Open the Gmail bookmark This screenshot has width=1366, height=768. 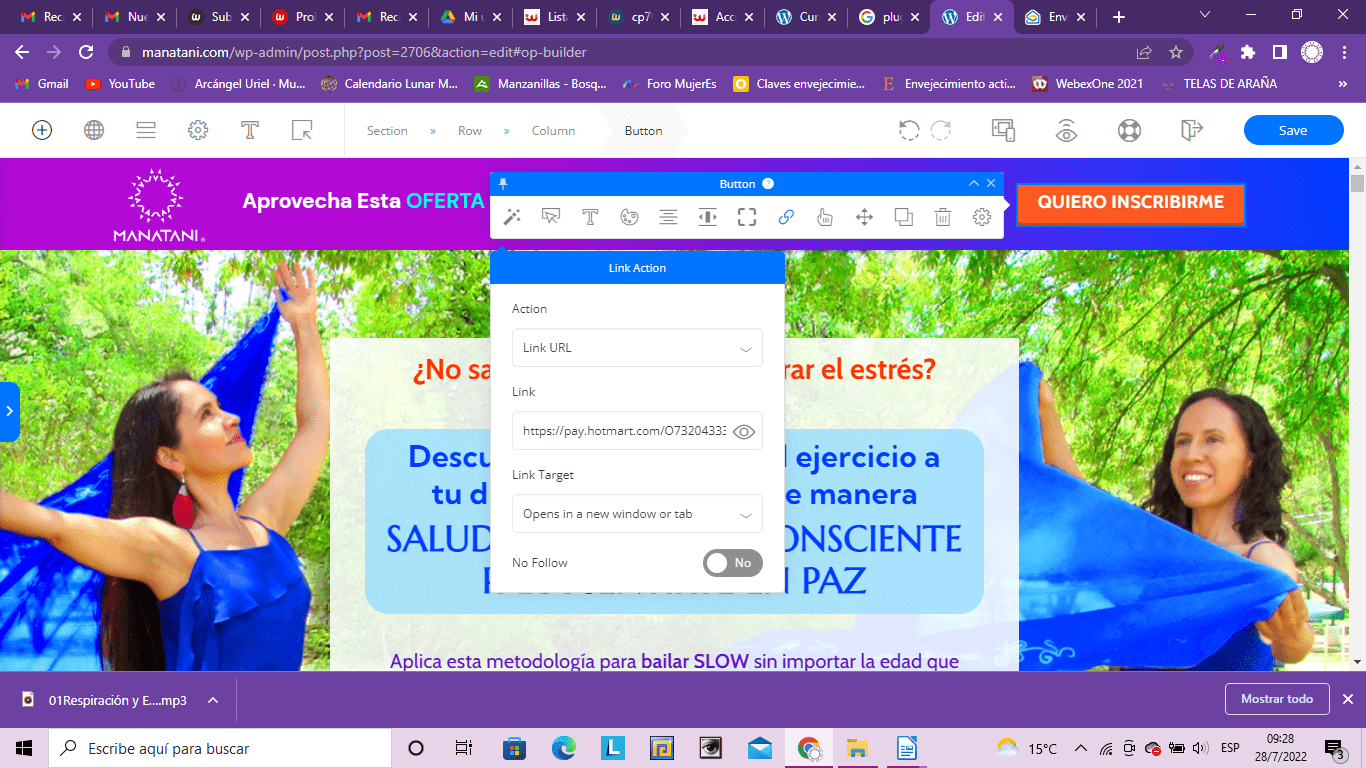tap(42, 84)
